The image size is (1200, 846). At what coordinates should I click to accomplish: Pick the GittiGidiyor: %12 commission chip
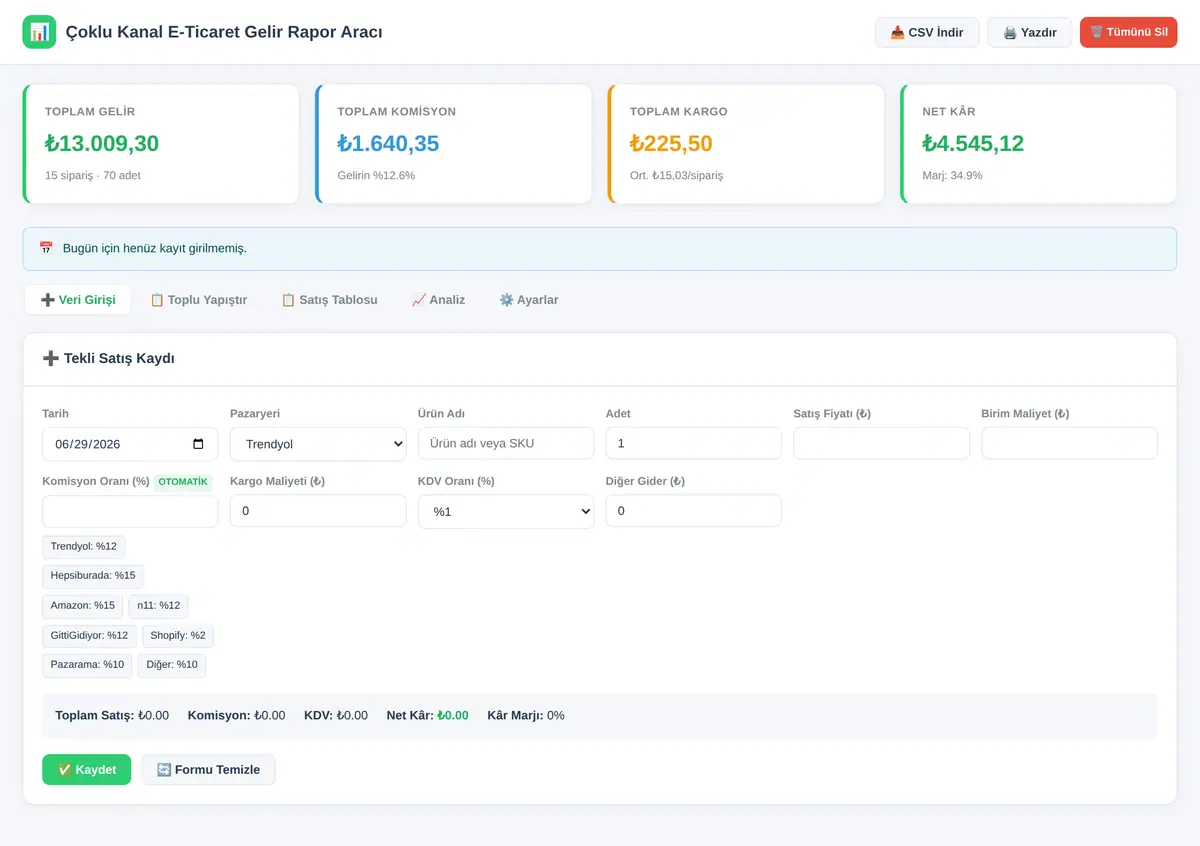coord(89,636)
